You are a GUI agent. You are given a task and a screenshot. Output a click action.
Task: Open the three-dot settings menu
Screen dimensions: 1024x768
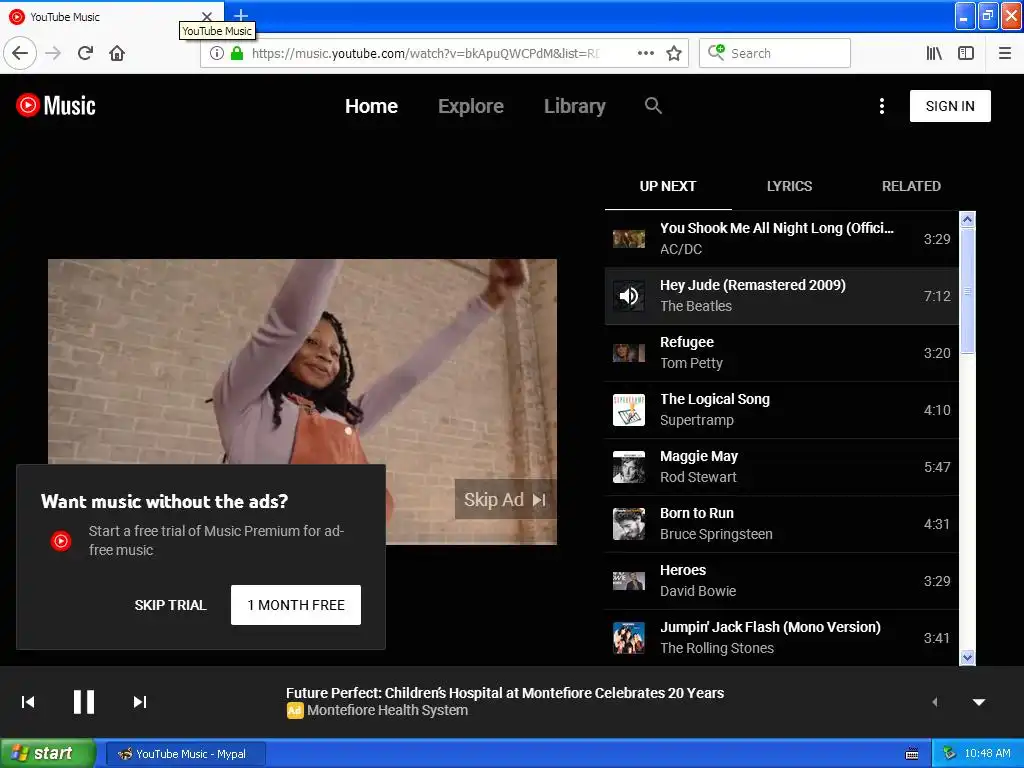[x=882, y=106]
